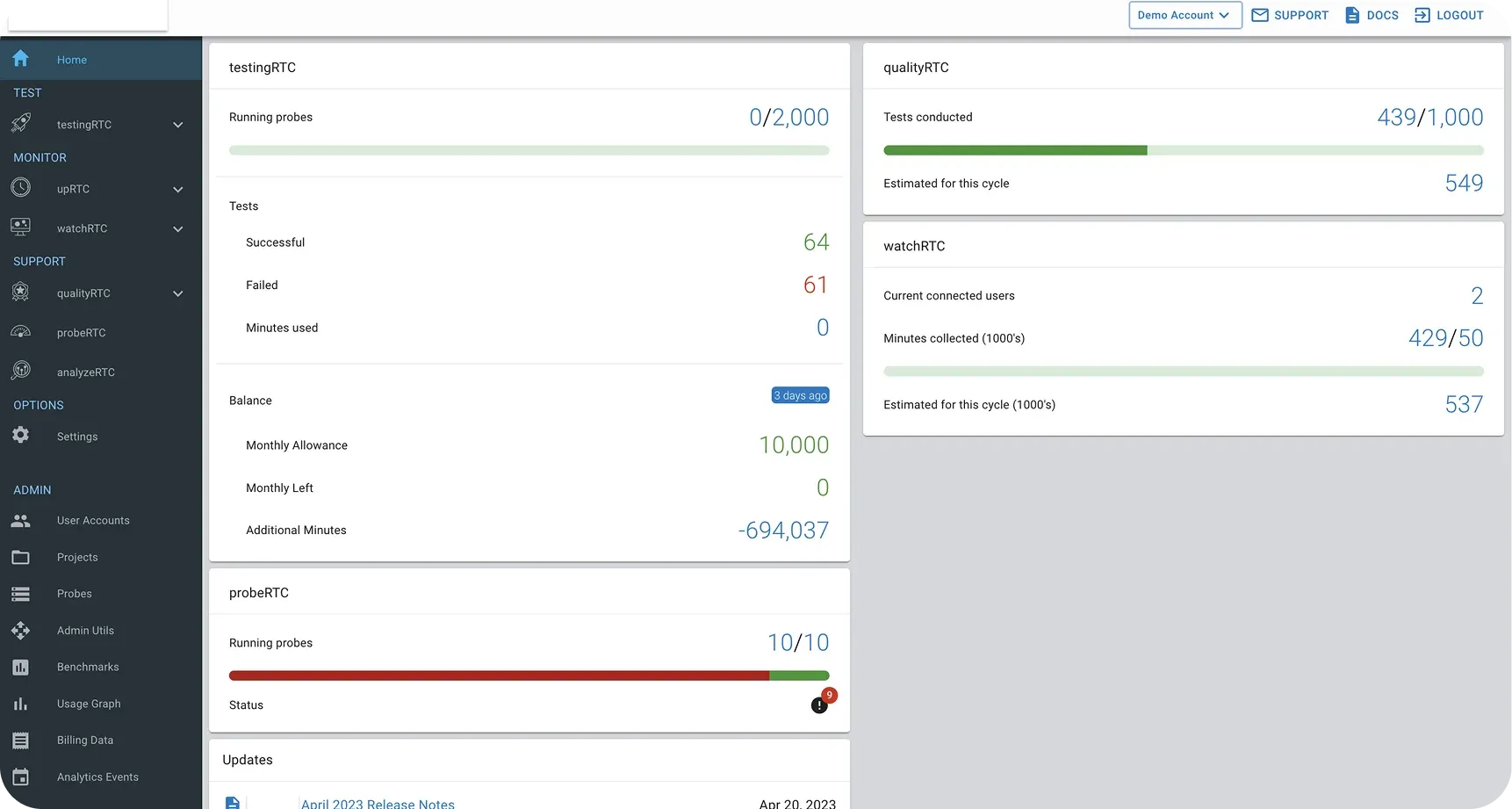Click the watchRTC monitor icon
The height and width of the screenshot is (809, 1512).
21,228
